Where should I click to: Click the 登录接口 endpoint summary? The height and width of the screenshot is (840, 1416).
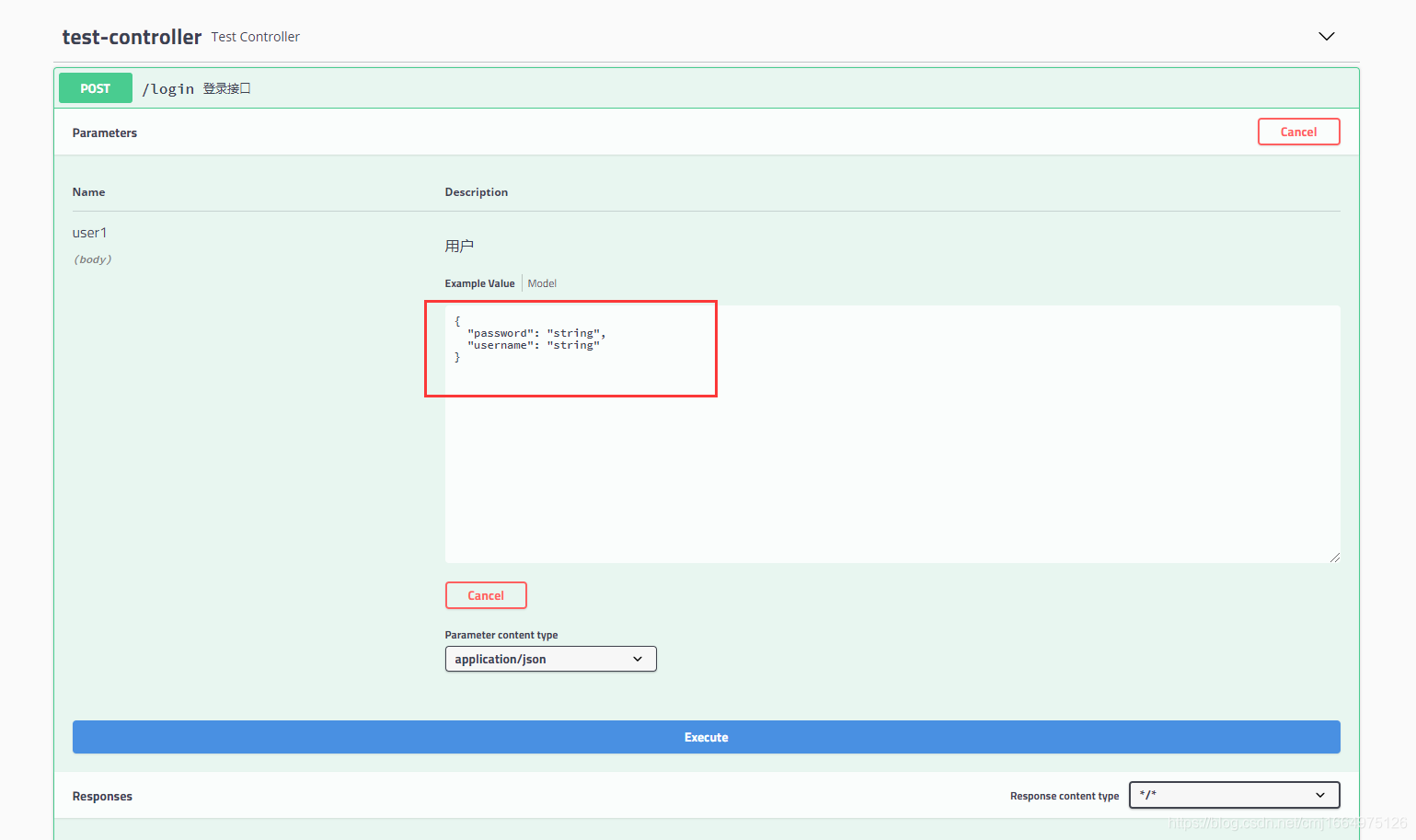pyautogui.click(x=226, y=88)
